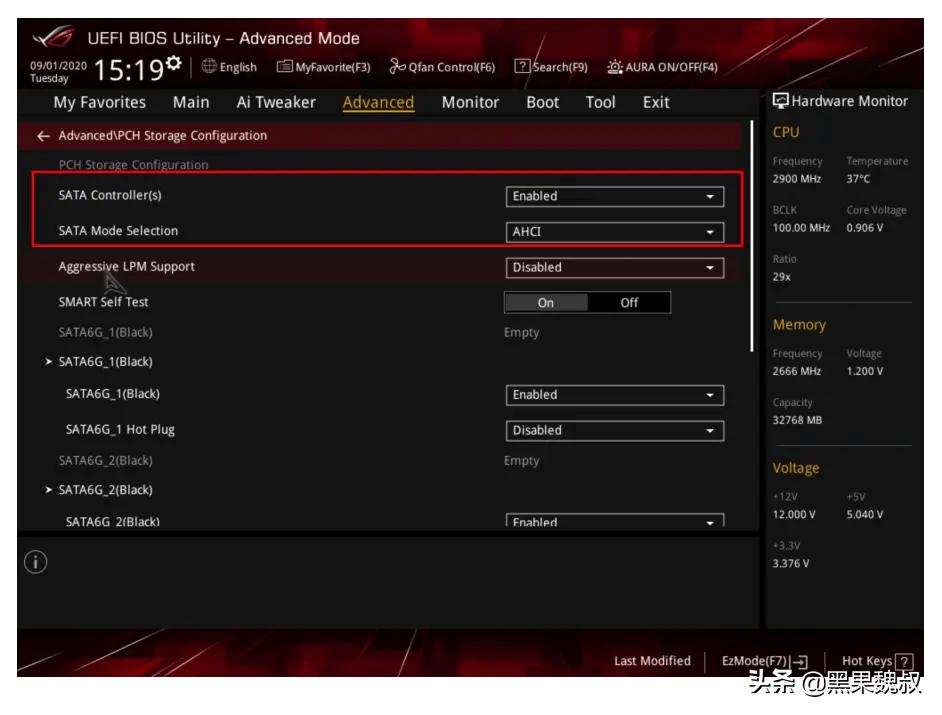Set SMART Self Test to Off
Image resolution: width=942 pixels, height=715 pixels.
[x=629, y=303]
